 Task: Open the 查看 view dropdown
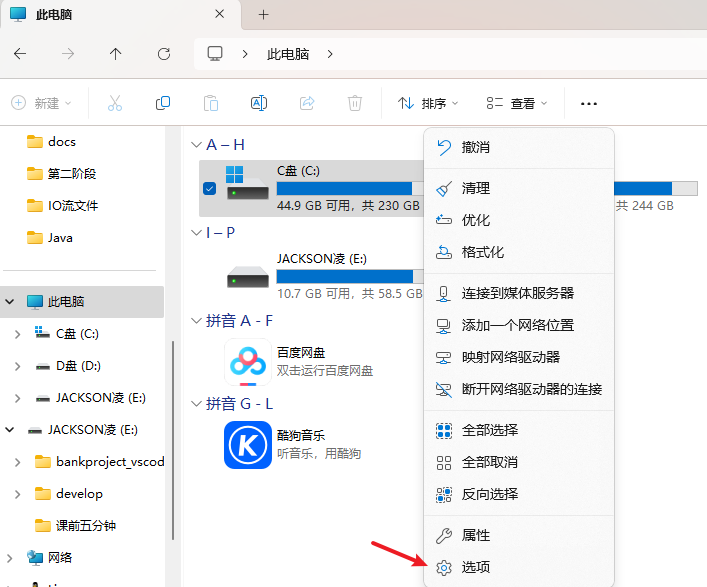click(517, 103)
